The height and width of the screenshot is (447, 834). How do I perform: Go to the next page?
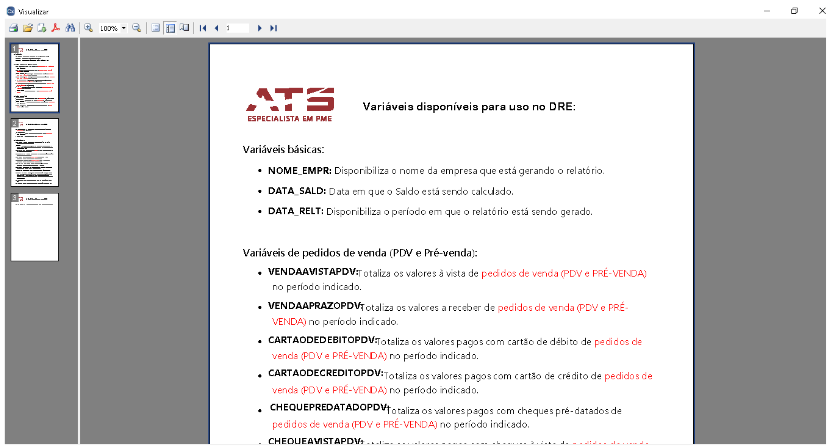(260, 28)
